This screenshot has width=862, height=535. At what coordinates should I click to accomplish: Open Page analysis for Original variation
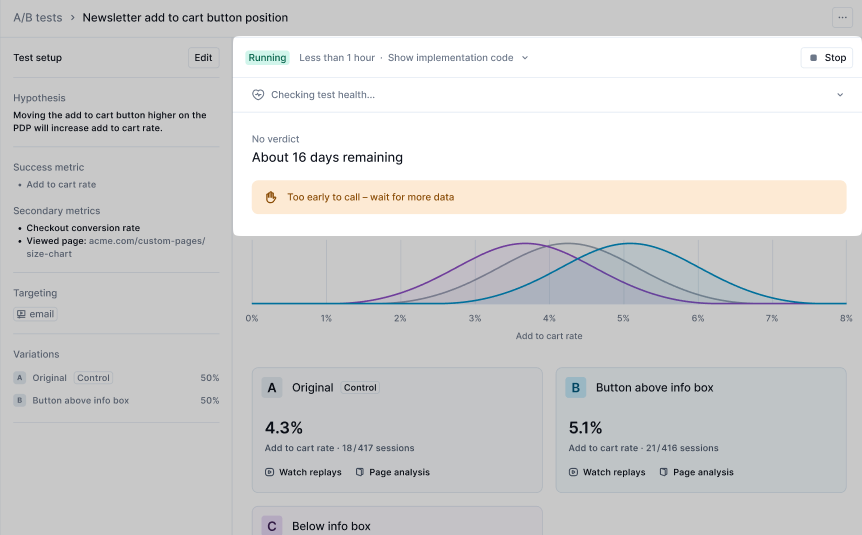(x=393, y=472)
